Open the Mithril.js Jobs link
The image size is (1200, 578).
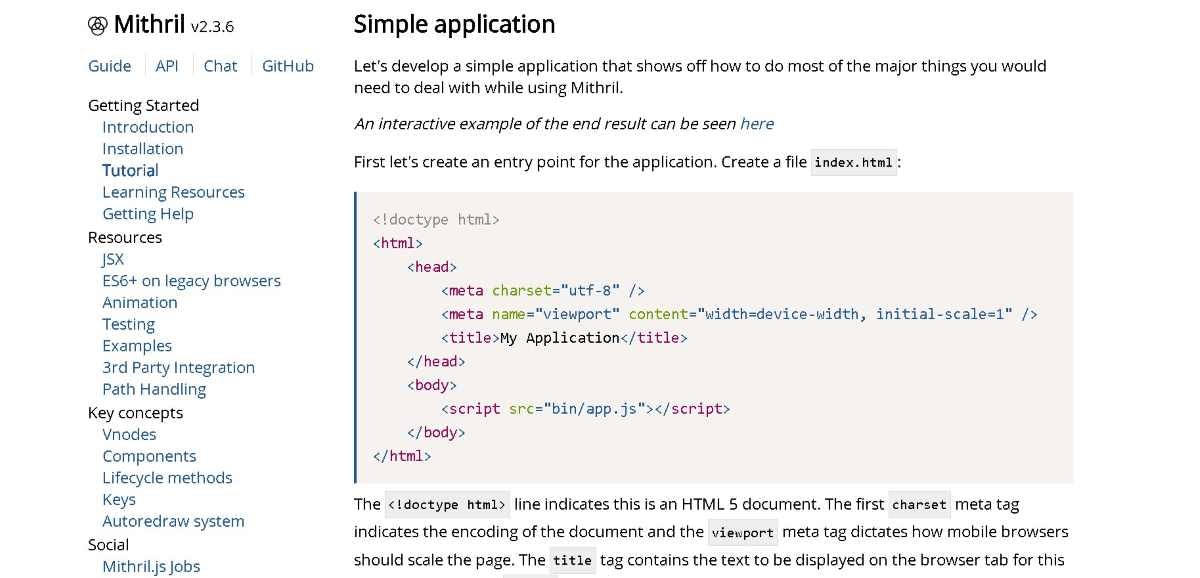pyautogui.click(x=151, y=566)
